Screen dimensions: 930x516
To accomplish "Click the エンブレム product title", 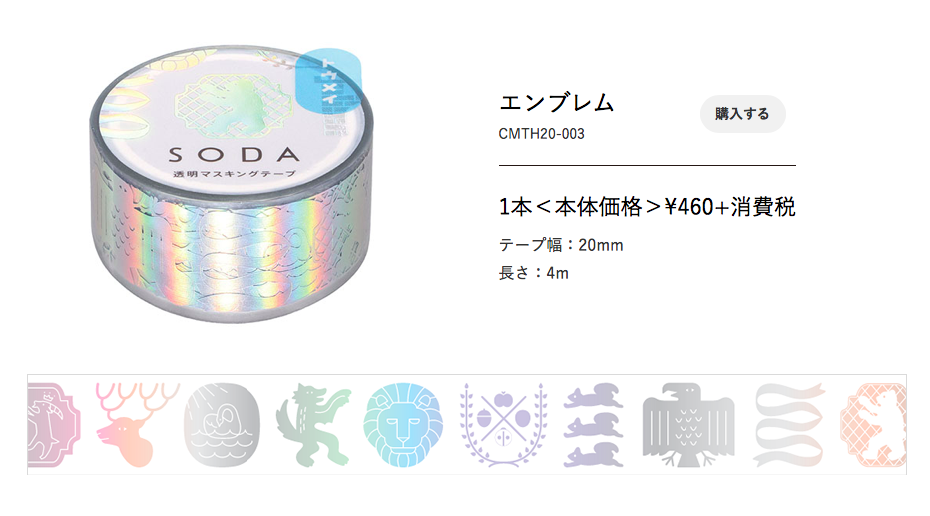I will pos(556,103).
